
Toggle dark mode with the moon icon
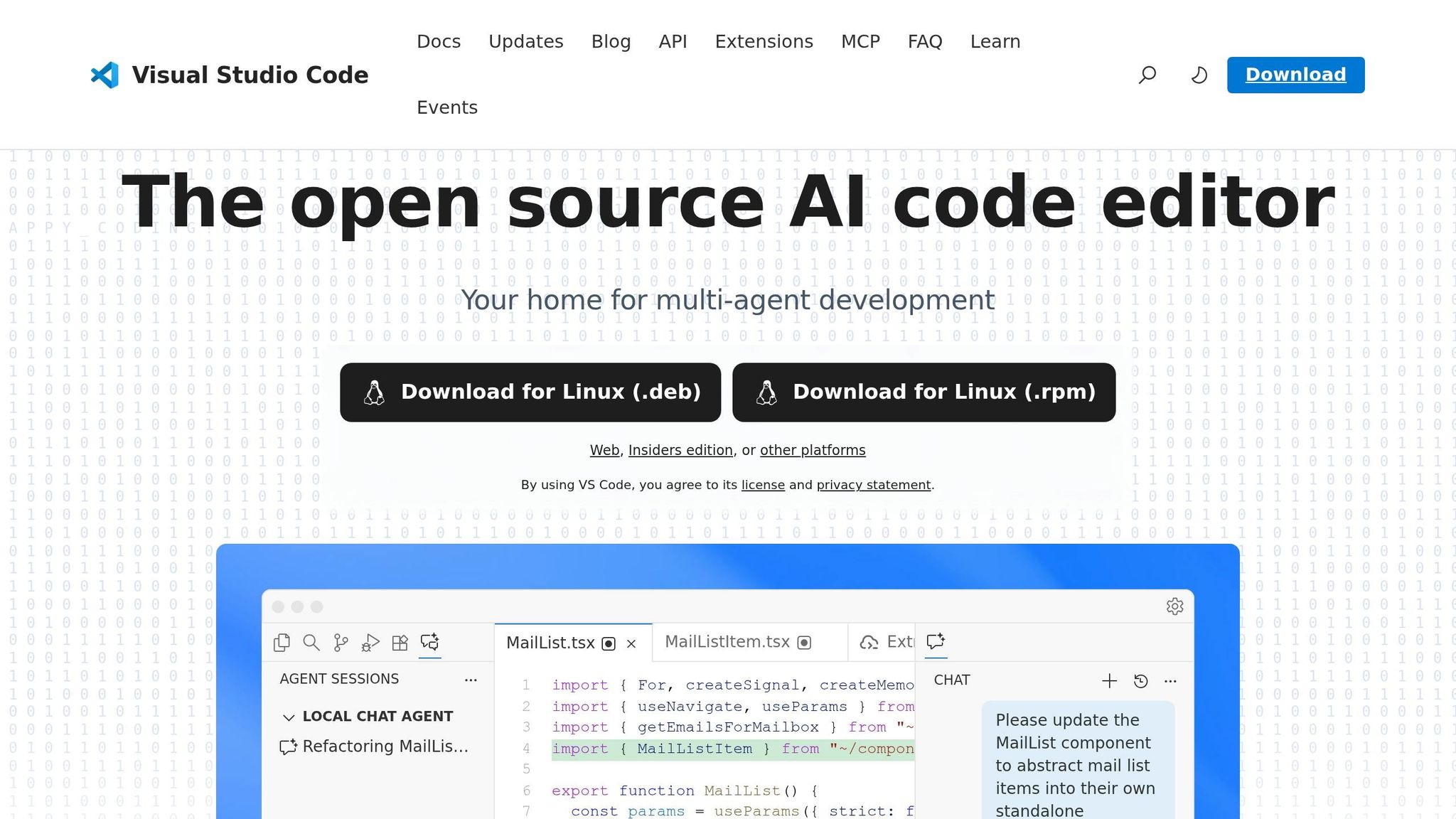click(1199, 75)
